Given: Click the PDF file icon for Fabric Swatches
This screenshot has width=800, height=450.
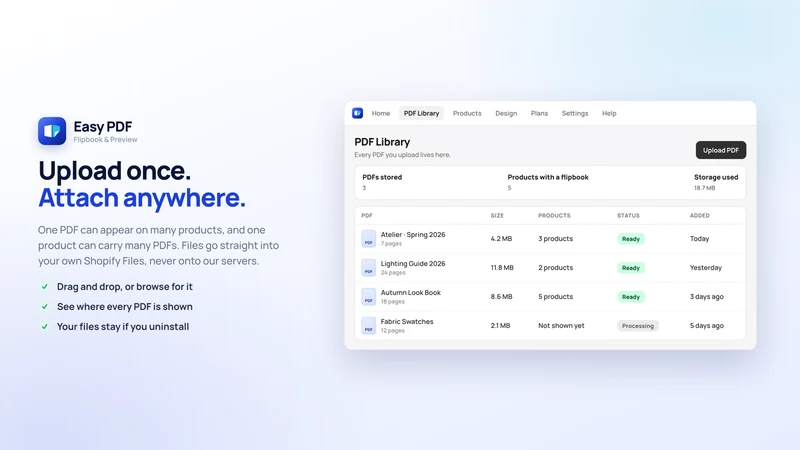Looking at the screenshot, I should [x=368, y=326].
